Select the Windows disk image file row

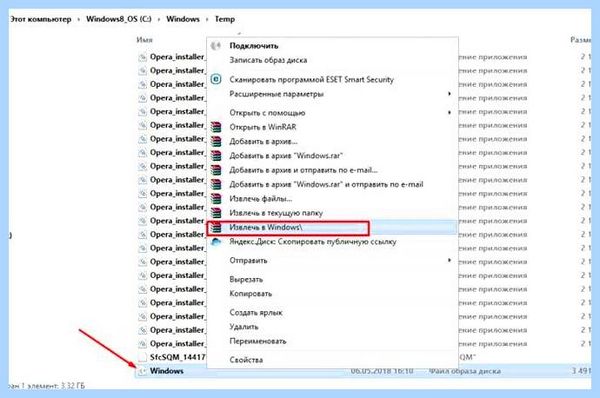[x=363, y=371]
